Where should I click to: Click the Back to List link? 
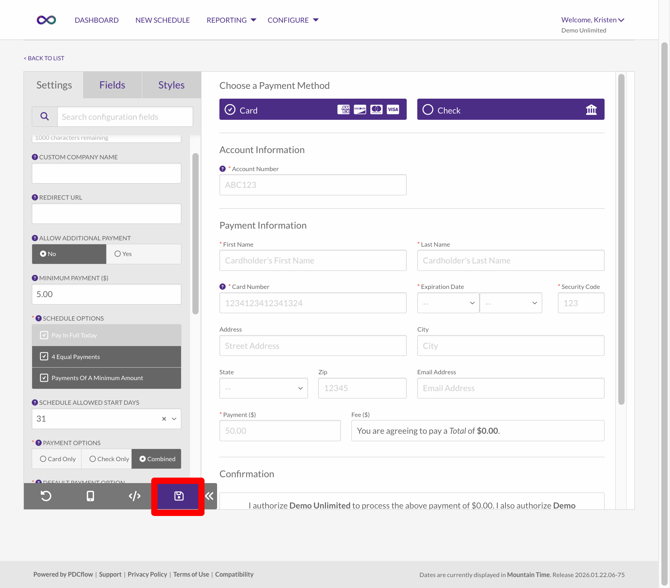point(44,58)
